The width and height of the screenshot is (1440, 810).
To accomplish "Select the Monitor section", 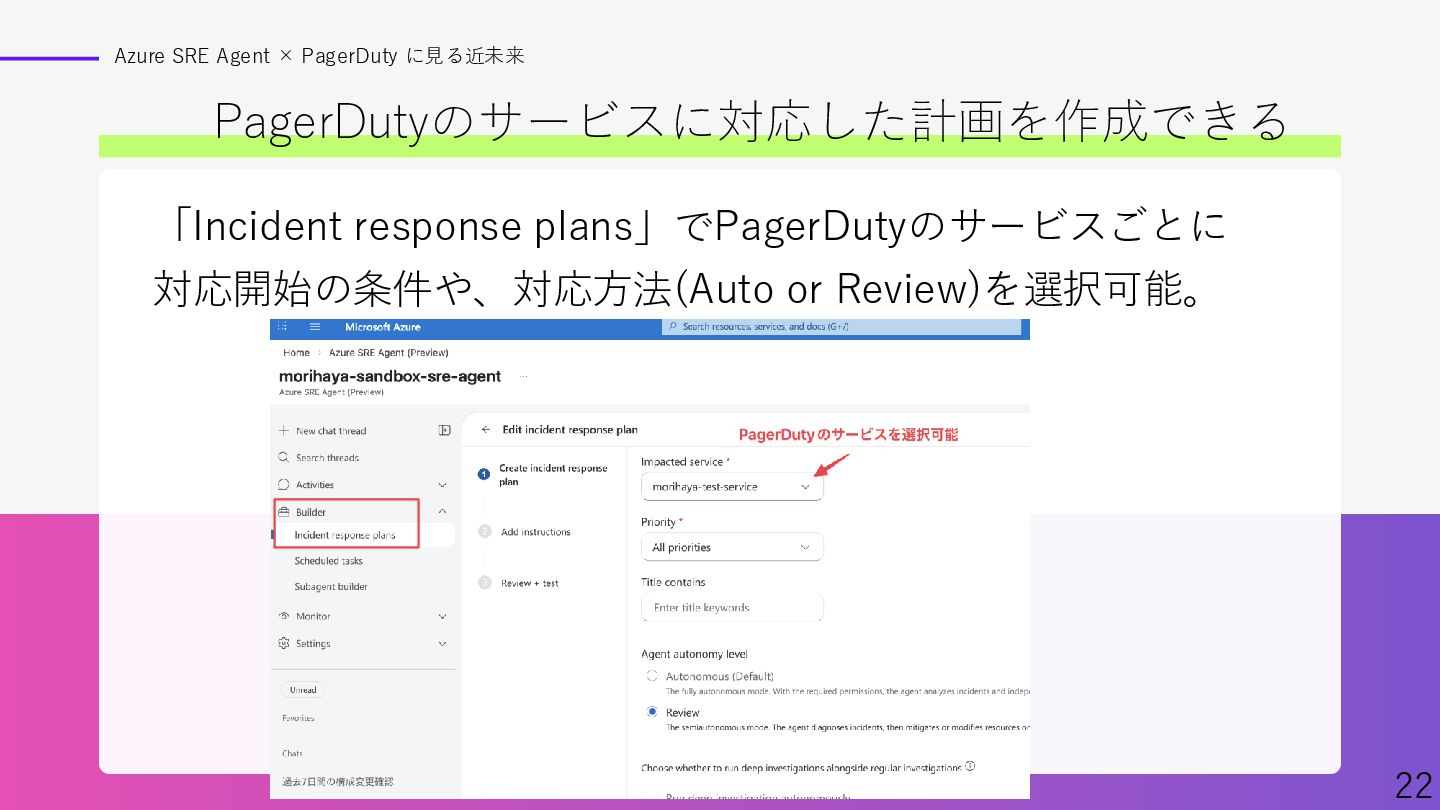I will [313, 617].
